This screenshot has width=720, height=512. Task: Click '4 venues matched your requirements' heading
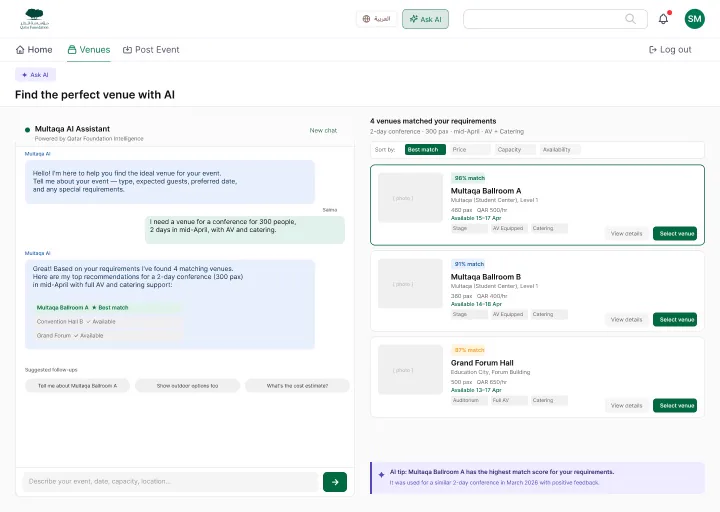tap(433, 121)
